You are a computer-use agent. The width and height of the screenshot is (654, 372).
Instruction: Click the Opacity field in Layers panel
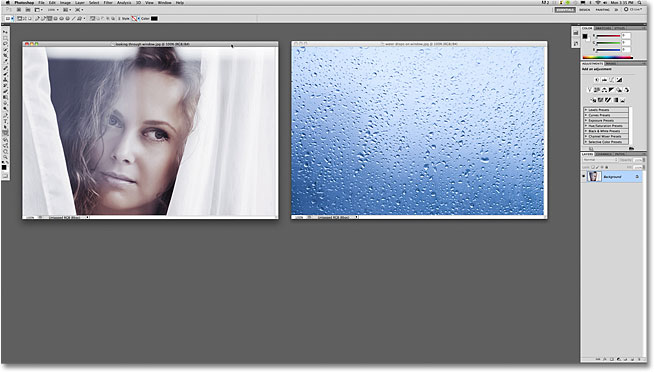coord(638,160)
